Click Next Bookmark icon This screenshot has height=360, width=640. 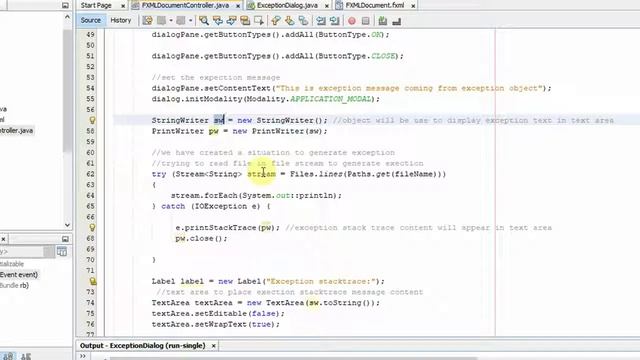click(289, 20)
